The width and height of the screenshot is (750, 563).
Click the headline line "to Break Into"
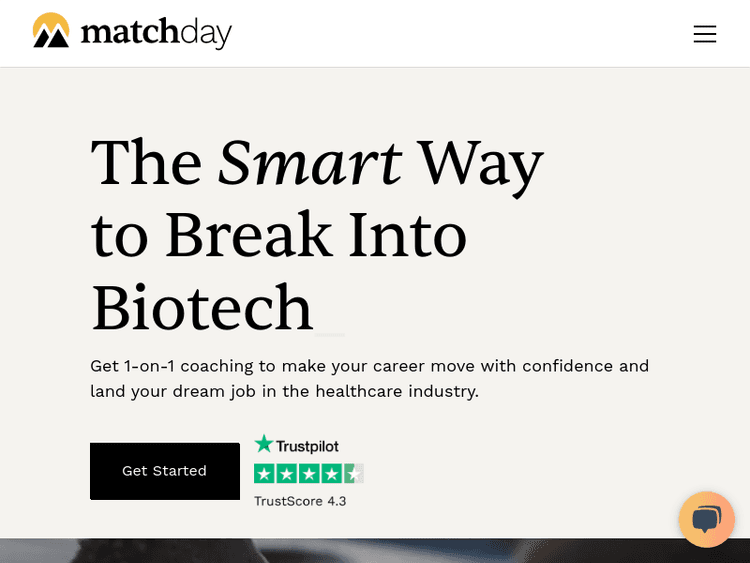279,235
